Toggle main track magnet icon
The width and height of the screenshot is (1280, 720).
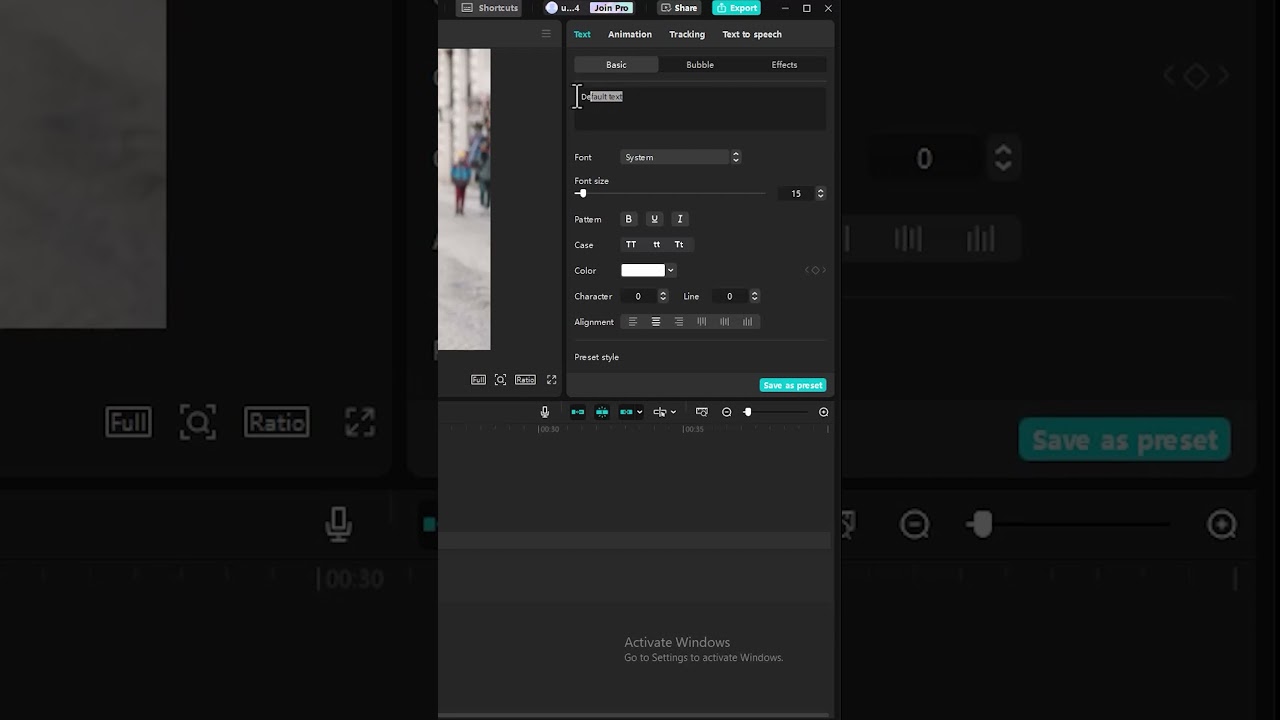coord(577,412)
